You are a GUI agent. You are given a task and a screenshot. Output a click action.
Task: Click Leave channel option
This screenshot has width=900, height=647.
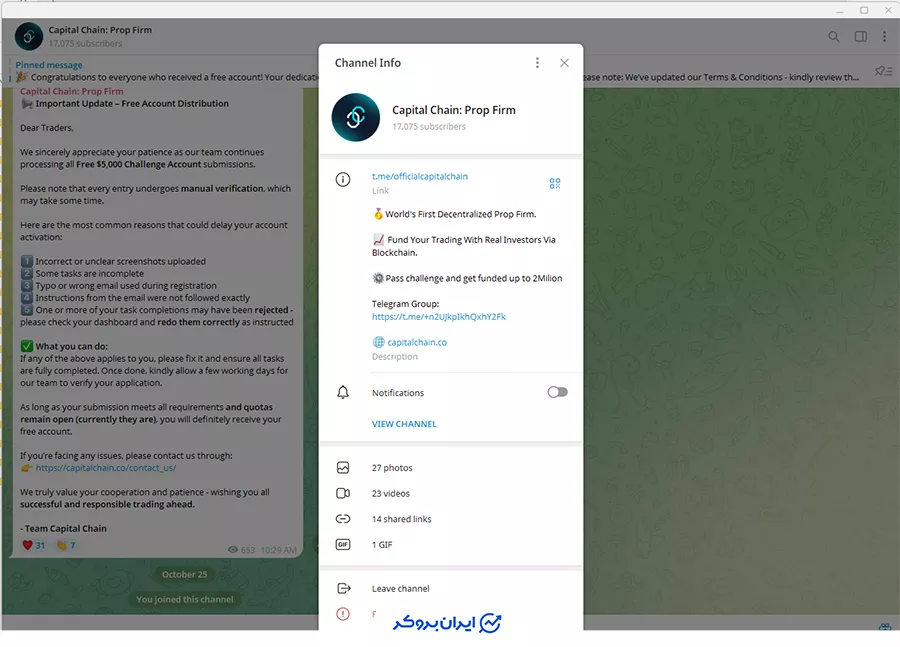400,589
